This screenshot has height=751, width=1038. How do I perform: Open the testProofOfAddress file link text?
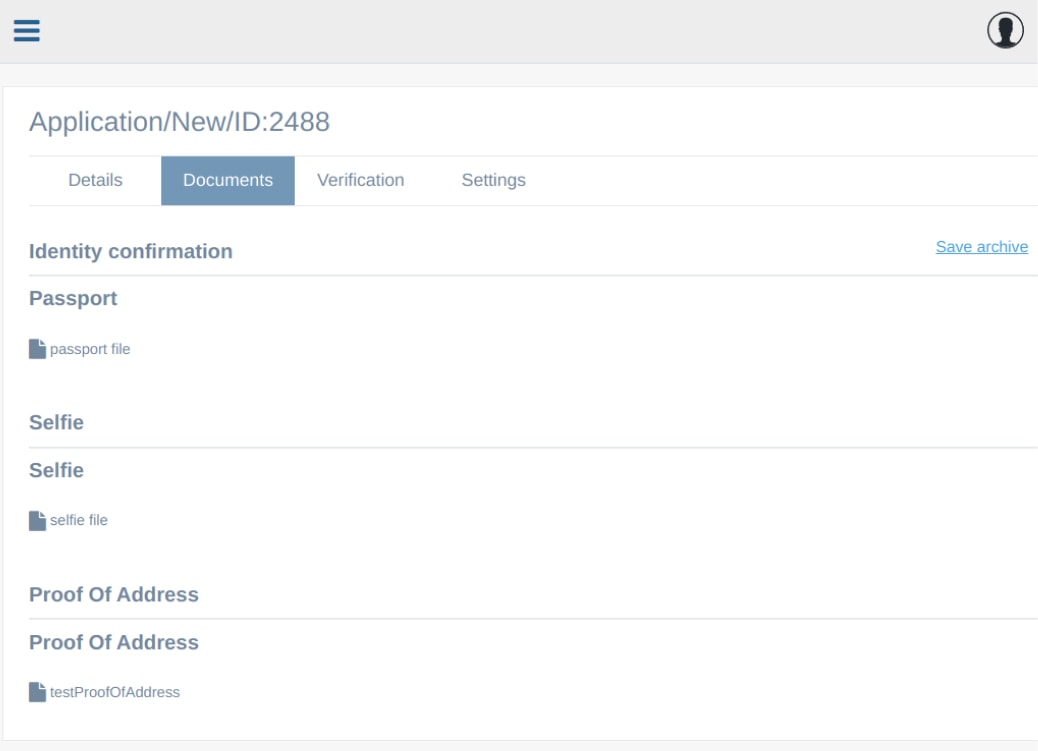click(x=115, y=692)
